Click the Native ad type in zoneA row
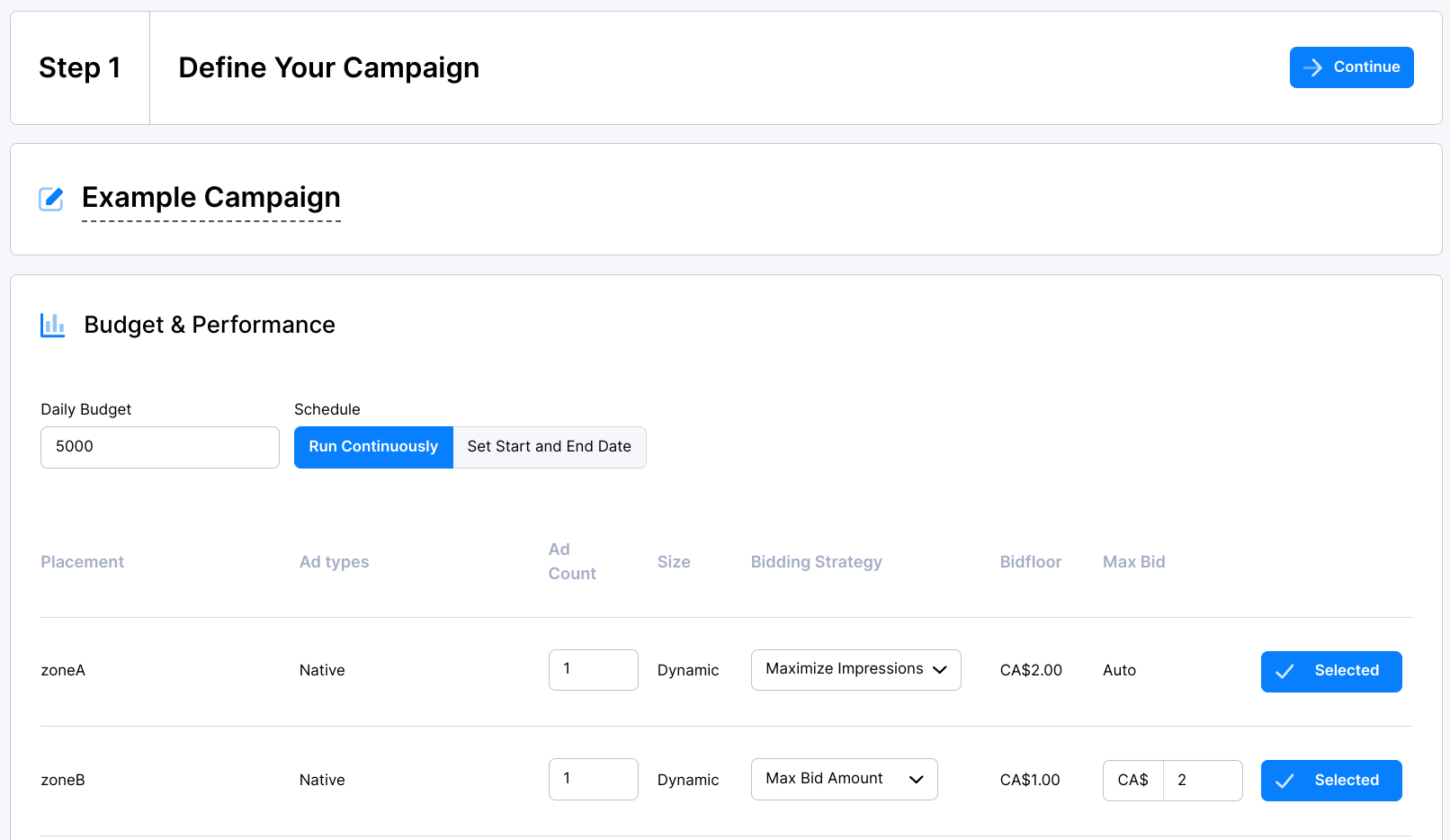Image resolution: width=1450 pixels, height=840 pixels. click(322, 671)
